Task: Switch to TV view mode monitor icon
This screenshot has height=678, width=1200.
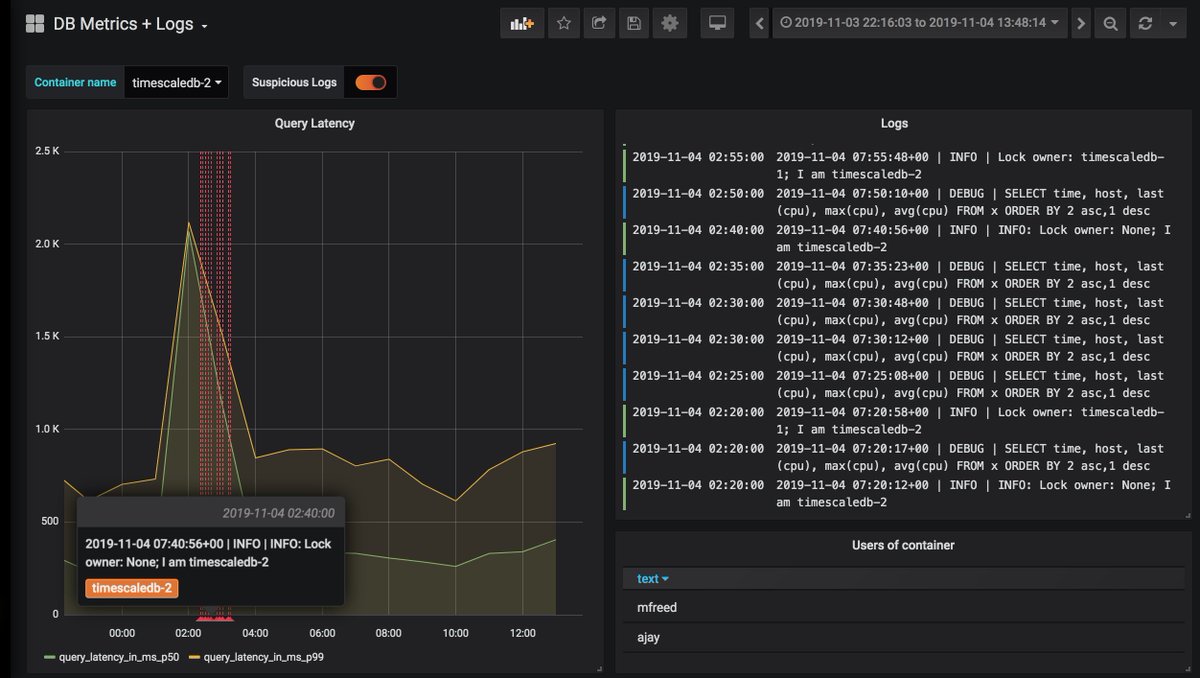Action: click(717, 23)
